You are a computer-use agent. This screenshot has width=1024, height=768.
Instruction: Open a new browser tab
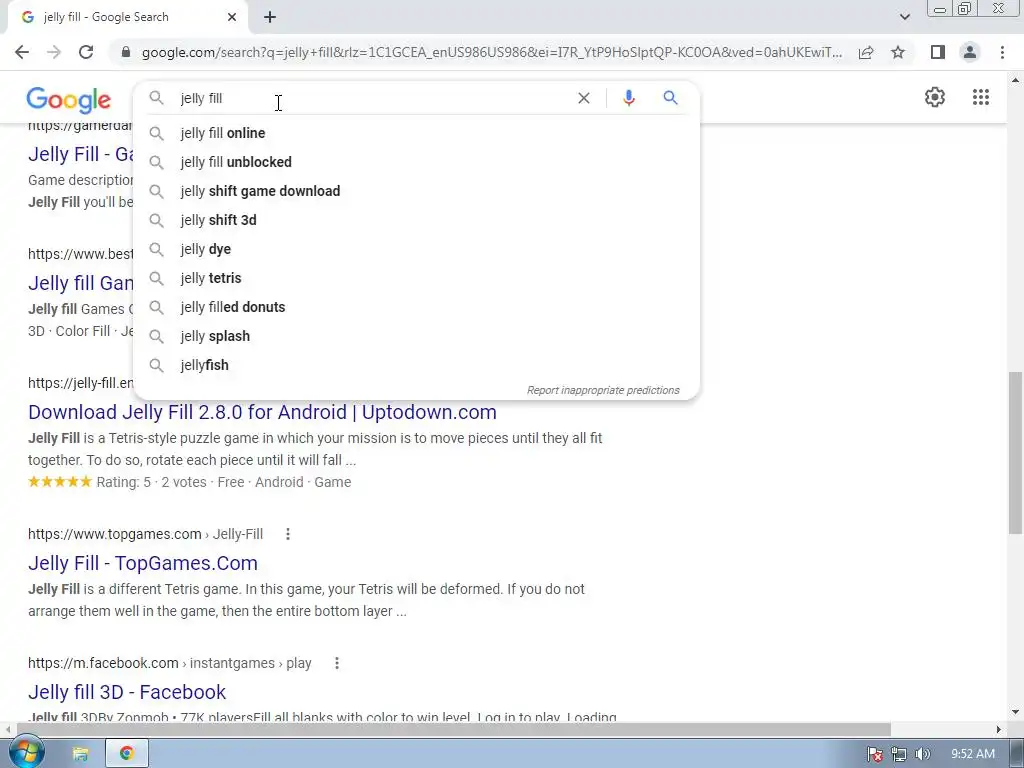pyautogui.click(x=270, y=17)
